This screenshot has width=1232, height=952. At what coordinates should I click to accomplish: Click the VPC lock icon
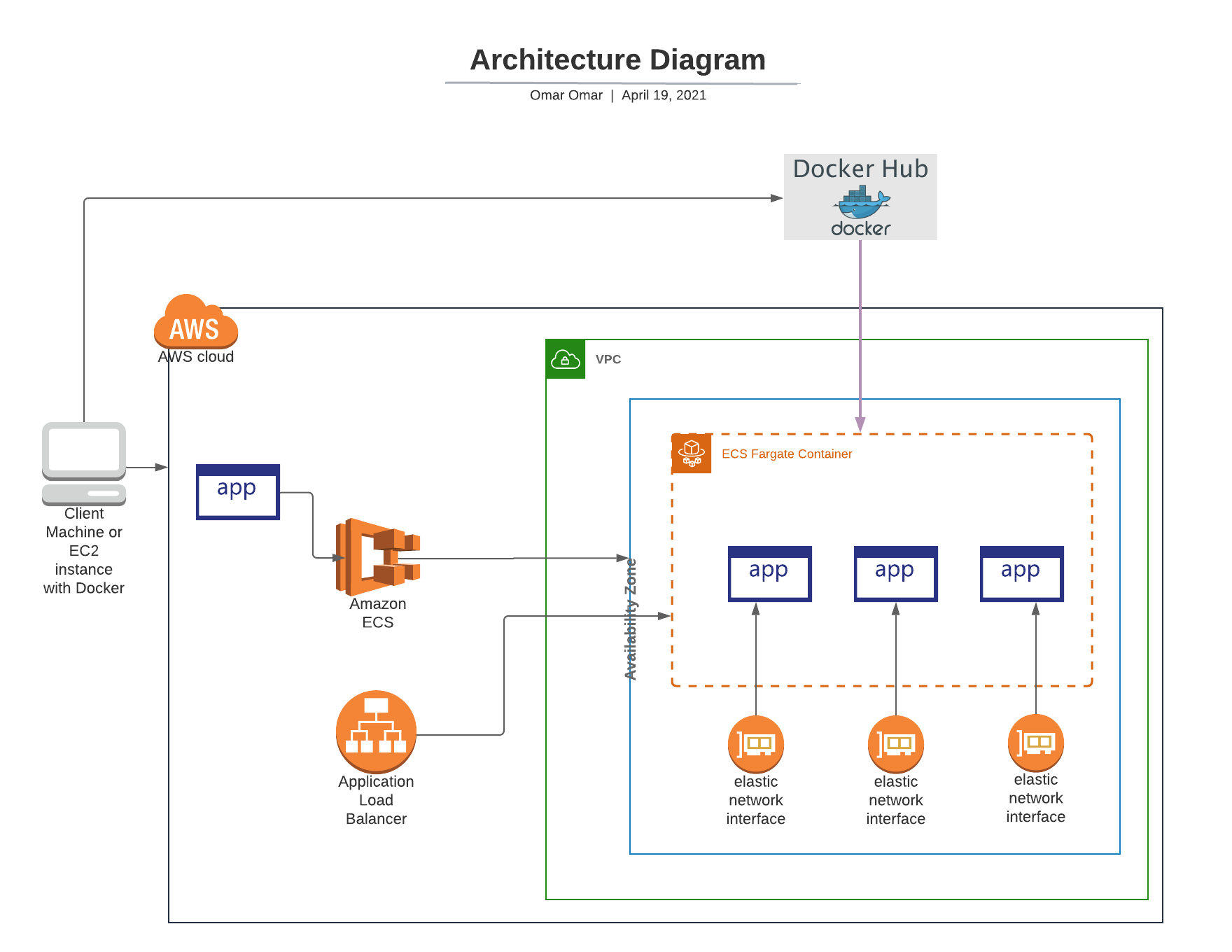tap(566, 359)
